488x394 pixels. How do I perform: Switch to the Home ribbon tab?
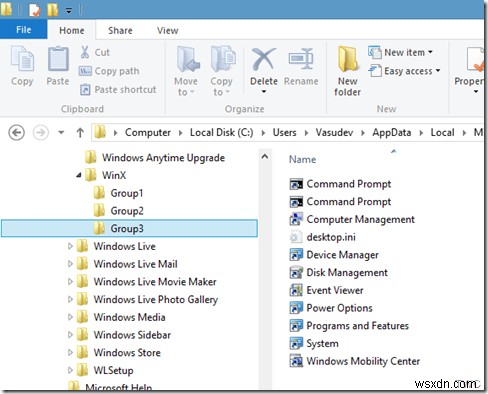click(x=72, y=30)
